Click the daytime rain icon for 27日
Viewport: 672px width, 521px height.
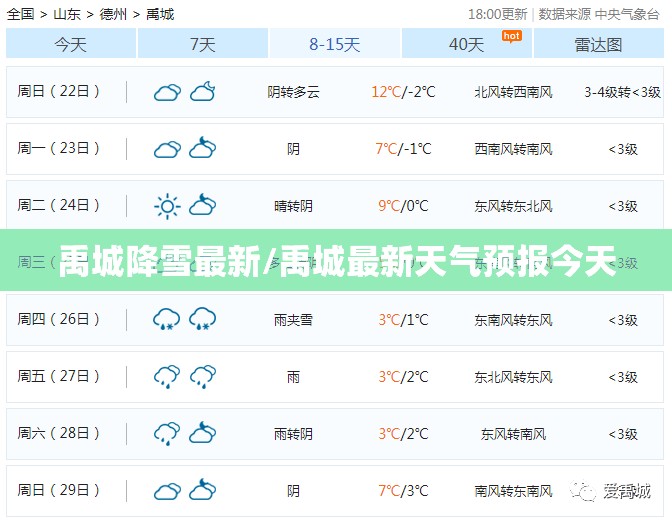167,377
